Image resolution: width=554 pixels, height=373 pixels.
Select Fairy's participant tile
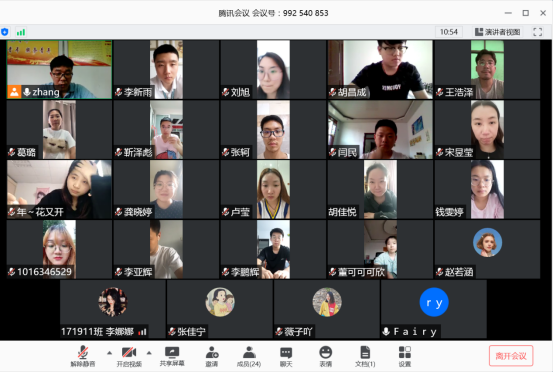434,309
